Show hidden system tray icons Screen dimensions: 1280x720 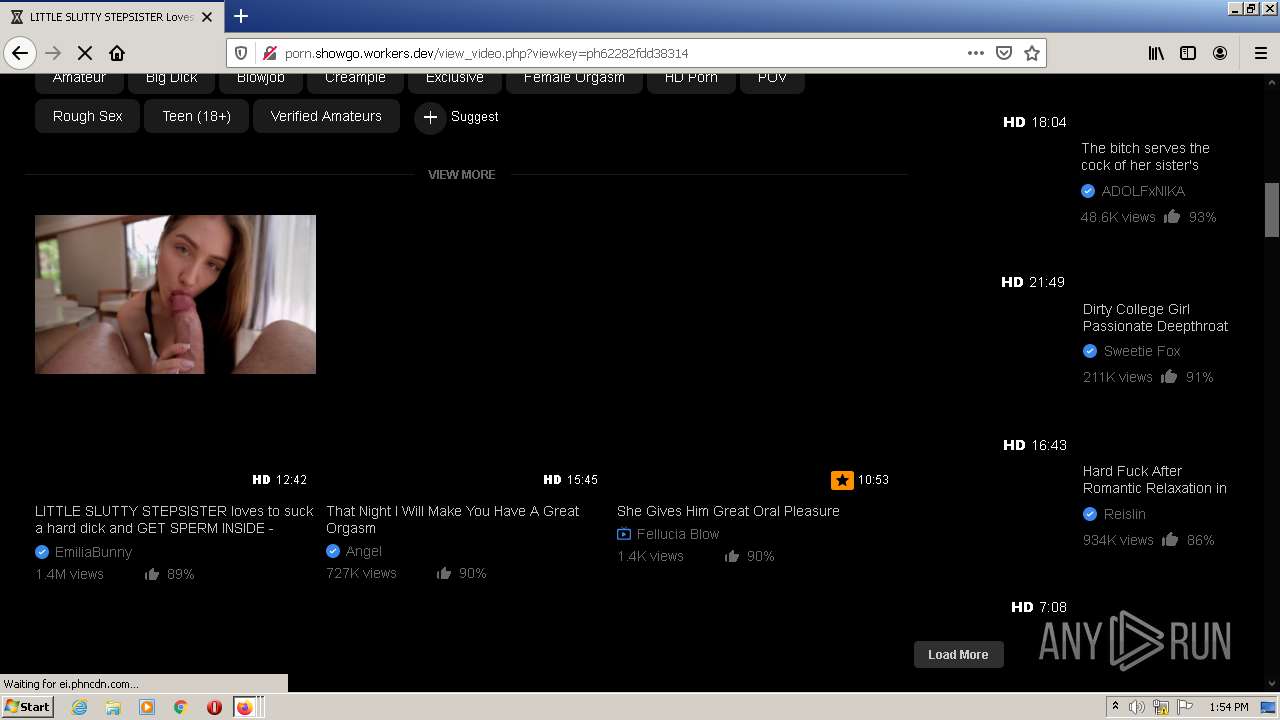click(x=1115, y=707)
